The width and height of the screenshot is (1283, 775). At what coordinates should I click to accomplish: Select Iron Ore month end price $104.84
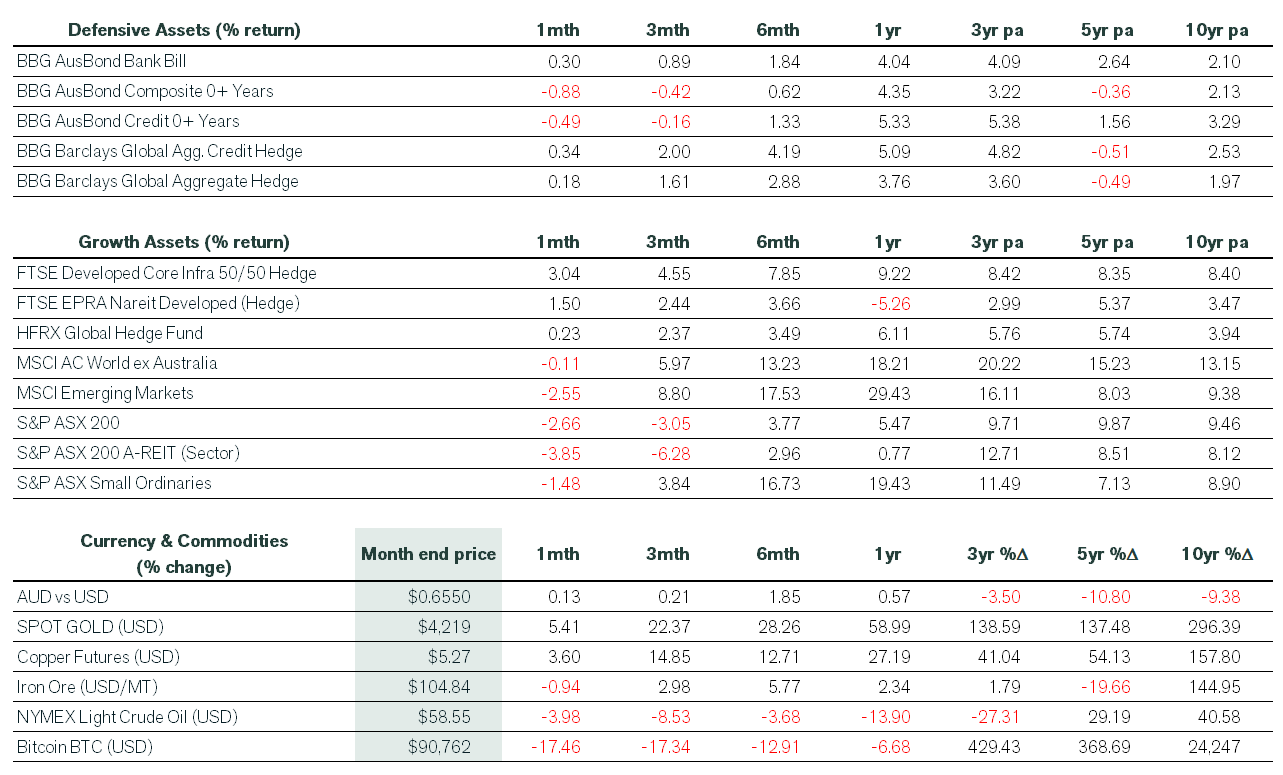pyautogui.click(x=439, y=687)
